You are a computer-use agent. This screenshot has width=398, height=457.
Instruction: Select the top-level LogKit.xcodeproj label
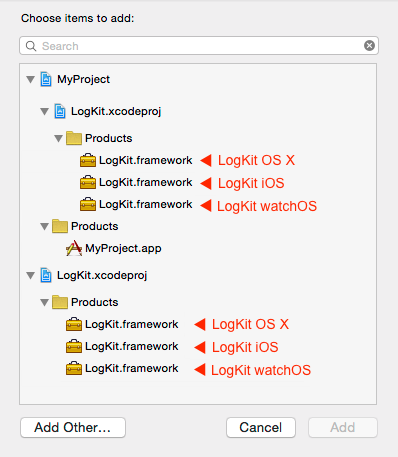click(102, 276)
